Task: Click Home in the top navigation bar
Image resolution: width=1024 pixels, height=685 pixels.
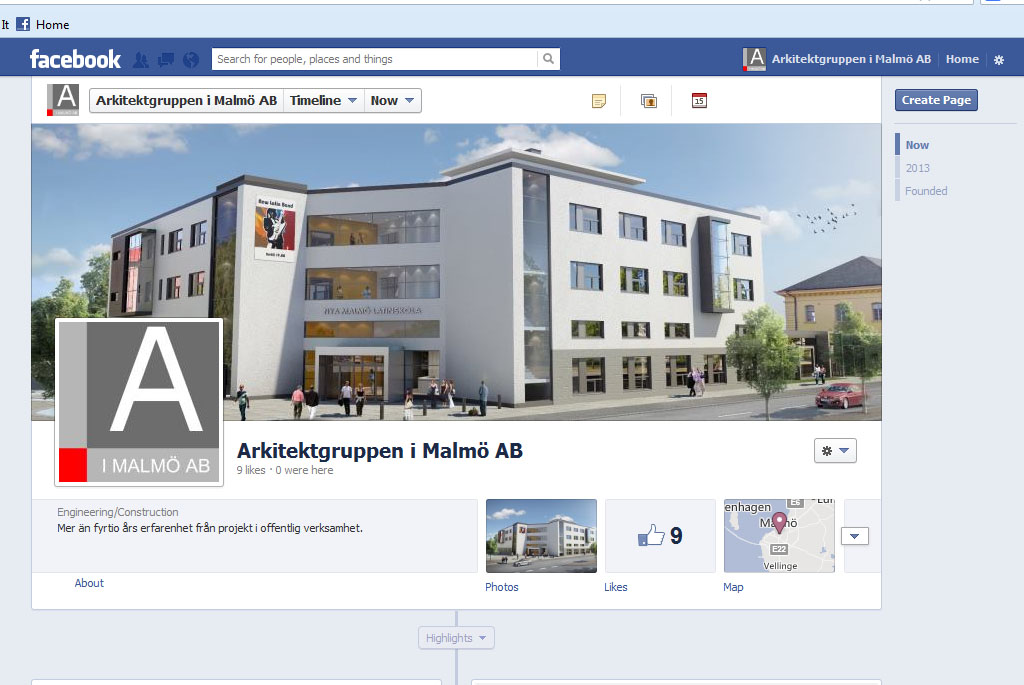Action: pyautogui.click(x=962, y=59)
